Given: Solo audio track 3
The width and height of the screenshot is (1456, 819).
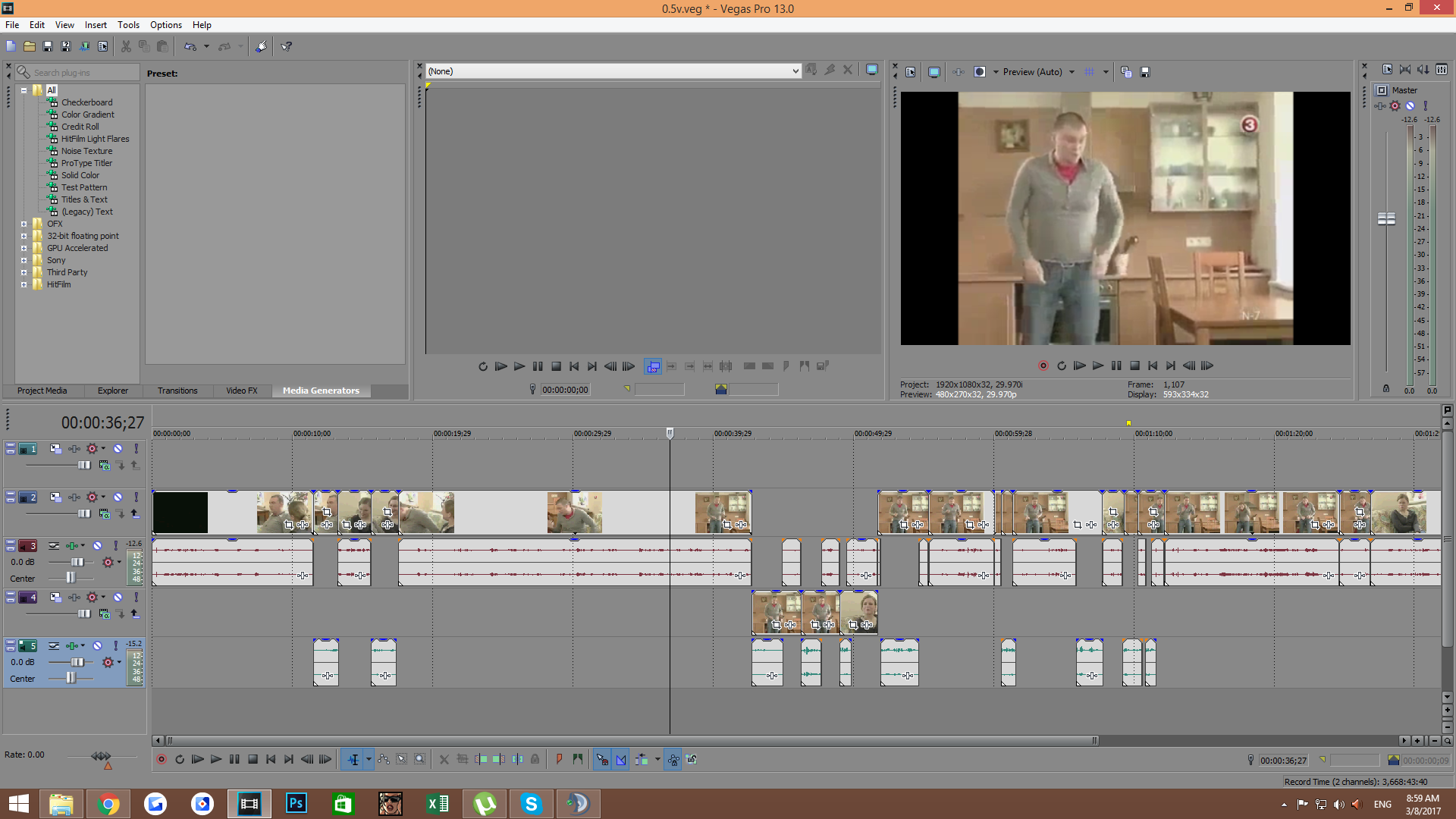Looking at the screenshot, I should pyautogui.click(x=115, y=546).
